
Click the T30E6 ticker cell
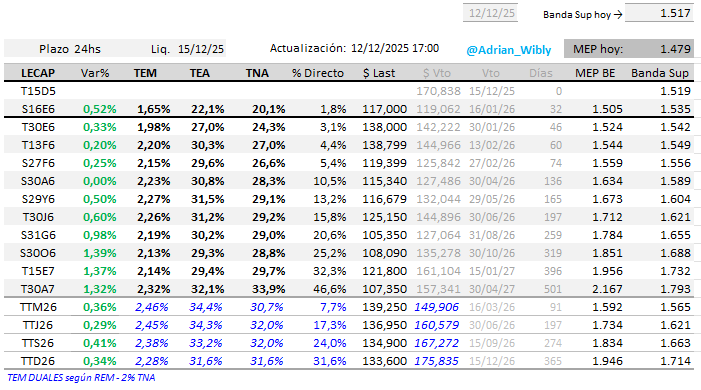(38, 127)
